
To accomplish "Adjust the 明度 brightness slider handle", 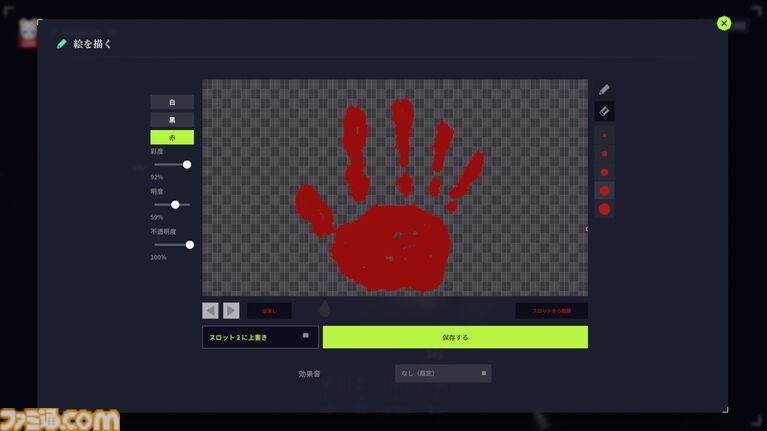I will (x=175, y=205).
